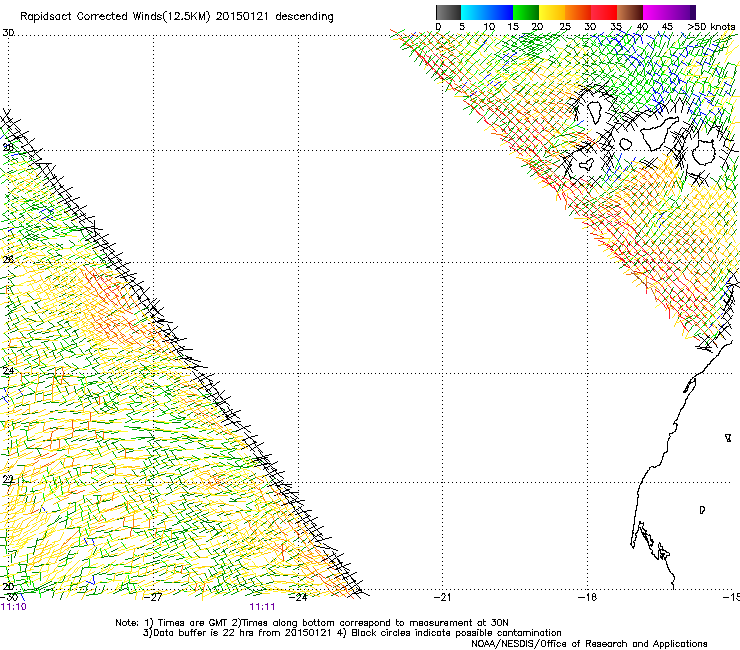Click the red 30–35 knots legend swatch
The width and height of the screenshot is (740, 650).
point(604,12)
